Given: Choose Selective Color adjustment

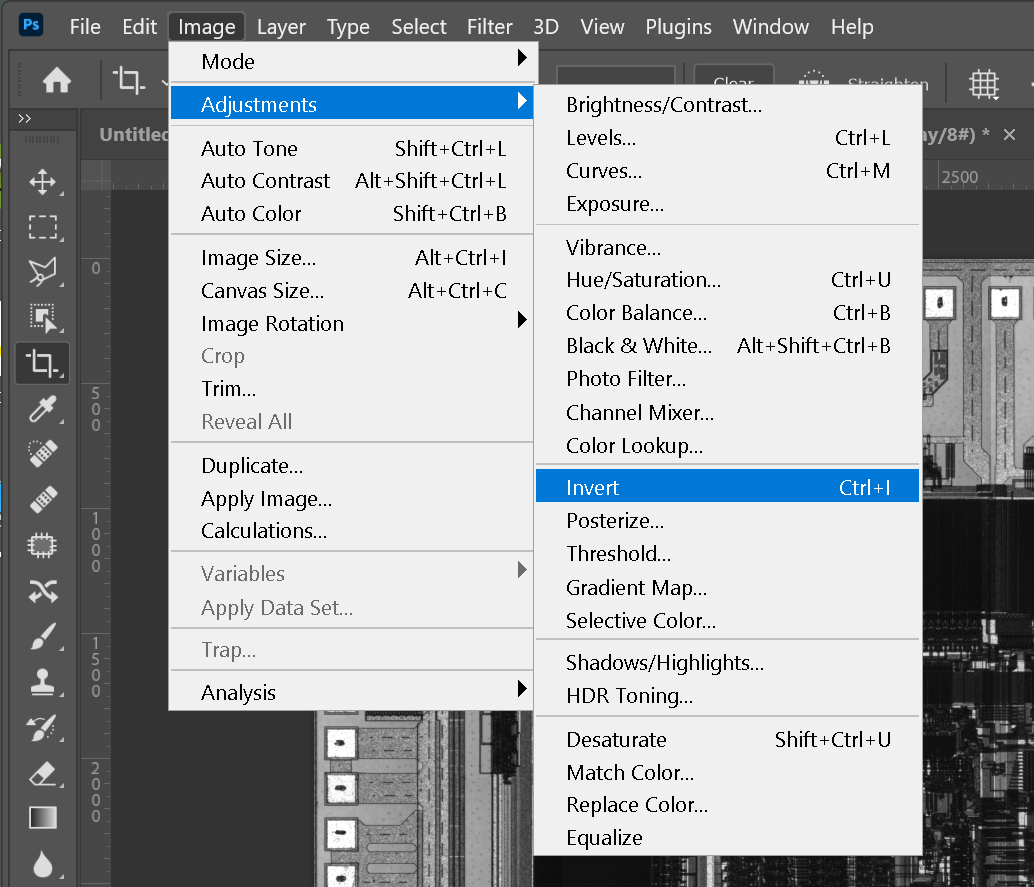Looking at the screenshot, I should pyautogui.click(x=727, y=620).
